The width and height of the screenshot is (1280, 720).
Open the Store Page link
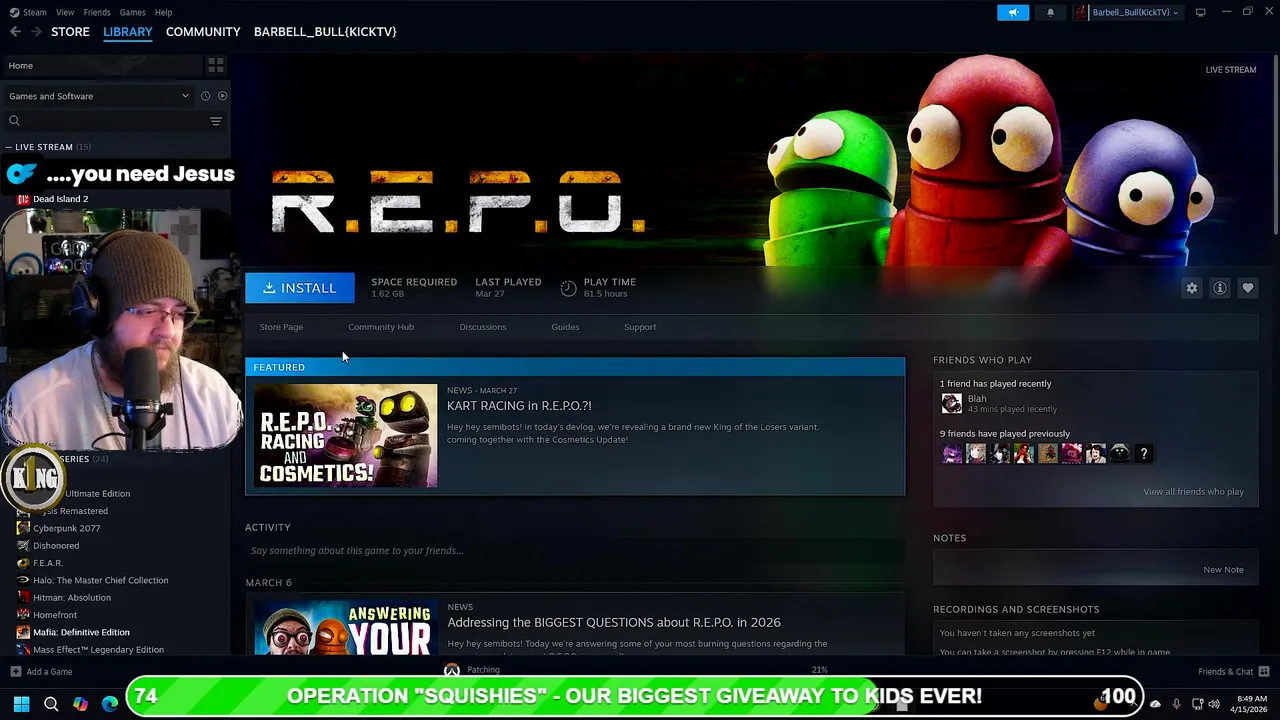point(281,327)
